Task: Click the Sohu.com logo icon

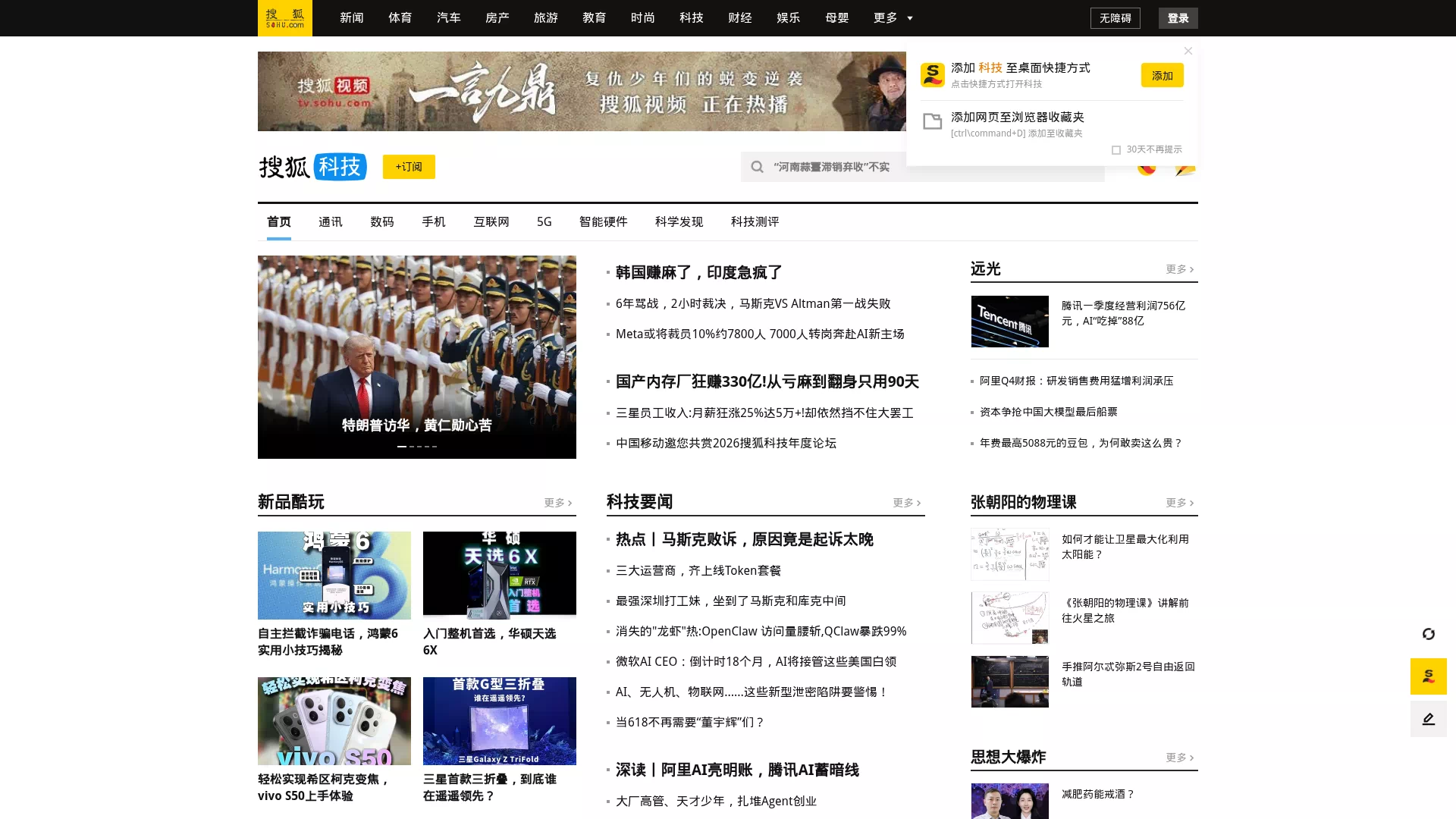Action: (285, 18)
